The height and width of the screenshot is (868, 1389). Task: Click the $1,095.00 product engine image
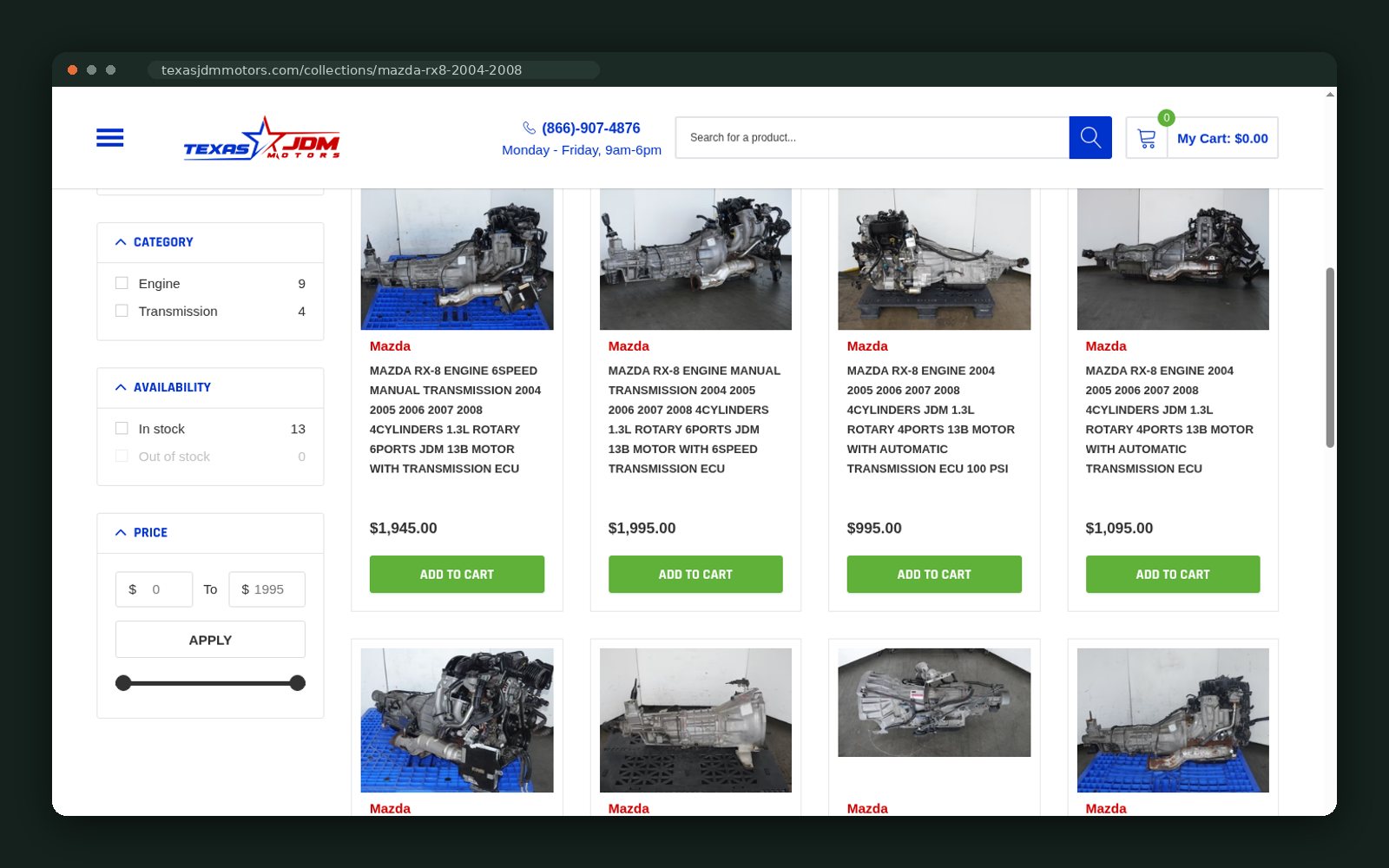point(1173,260)
